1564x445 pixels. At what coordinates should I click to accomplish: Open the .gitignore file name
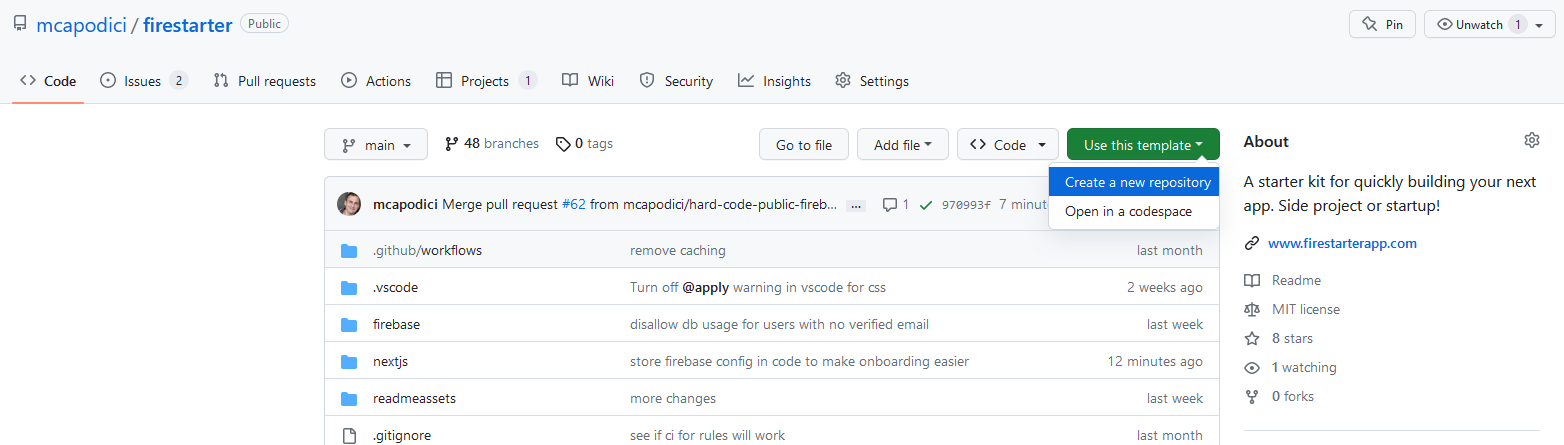click(x=401, y=435)
